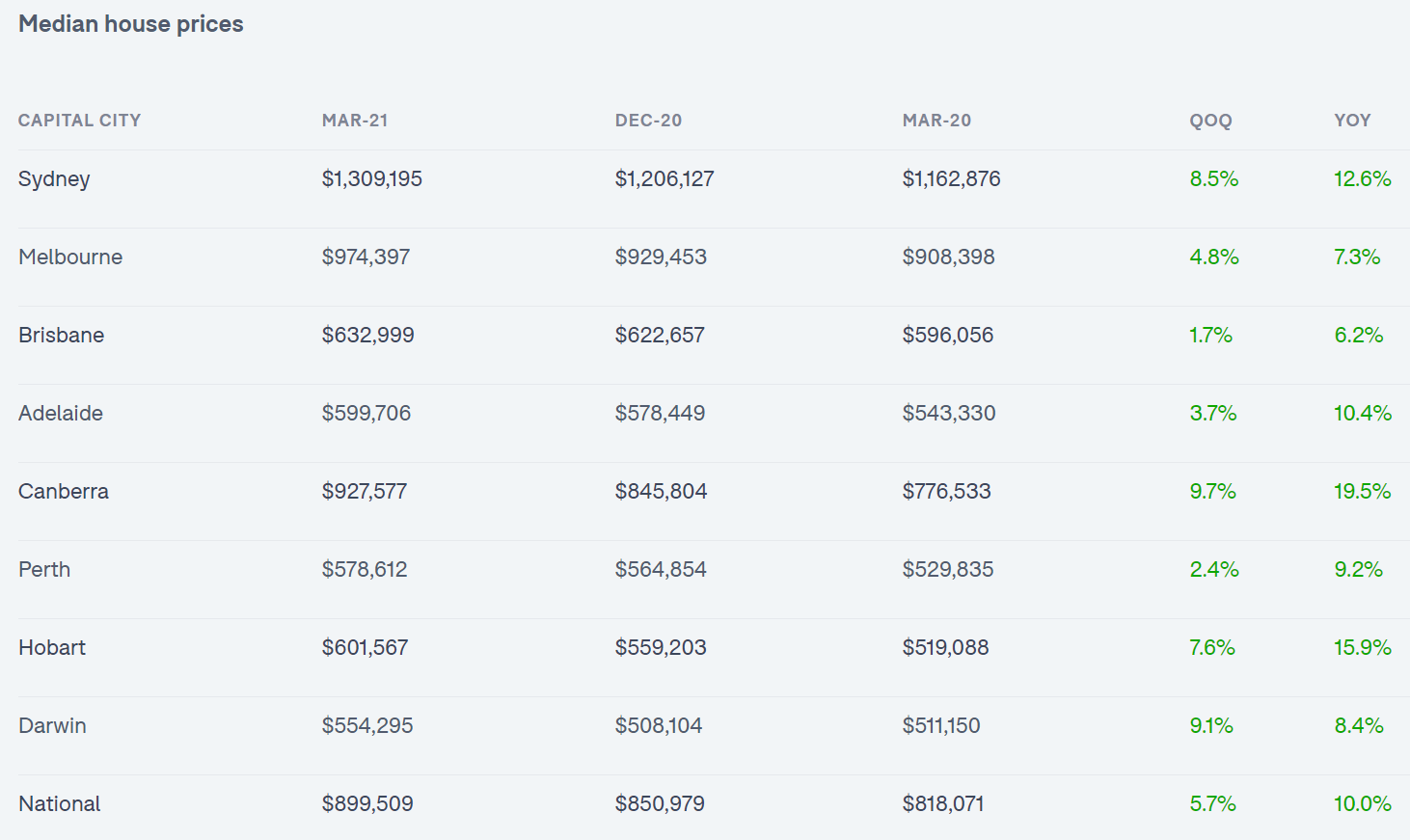Select Darwin's 9.1% QOQ value

point(1211,726)
